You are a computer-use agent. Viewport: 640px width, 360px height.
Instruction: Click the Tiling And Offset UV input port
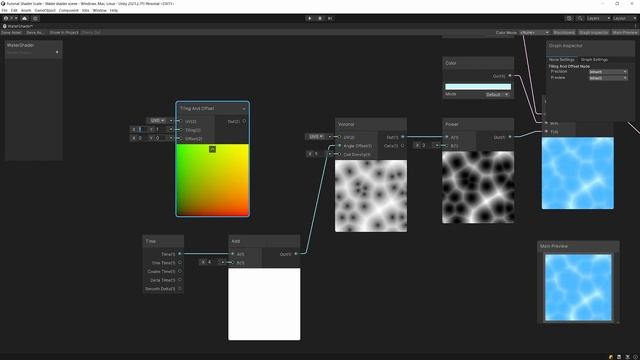(180, 121)
